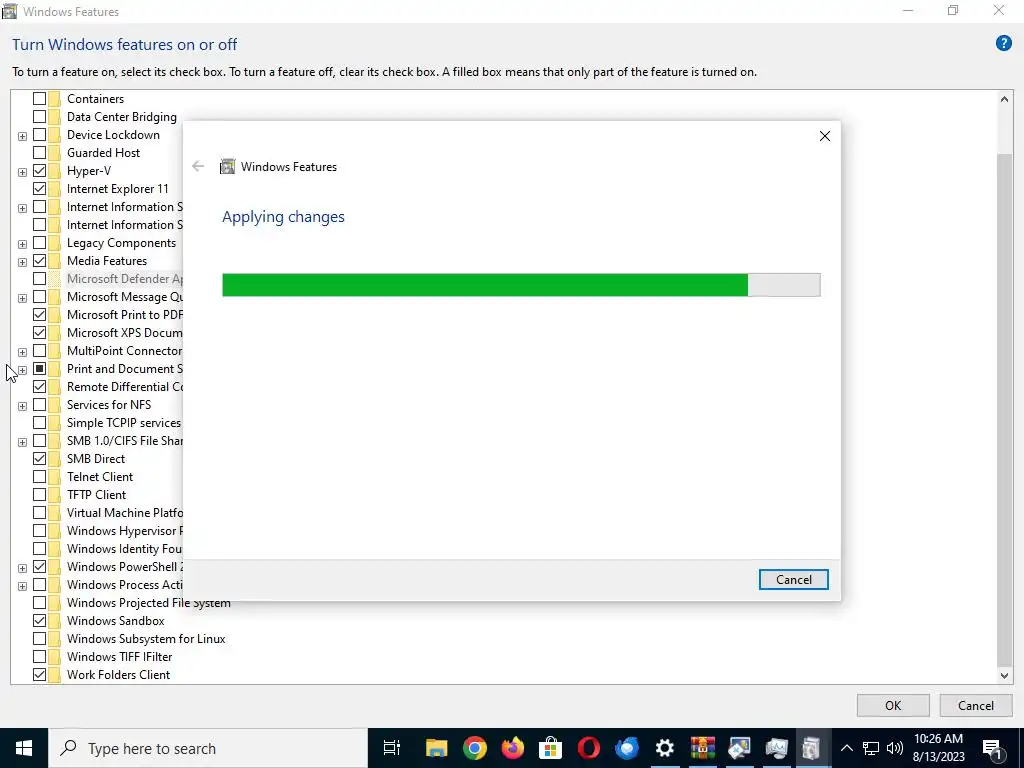Expand the Media Features node
The width and height of the screenshot is (1024, 768).
(22, 262)
